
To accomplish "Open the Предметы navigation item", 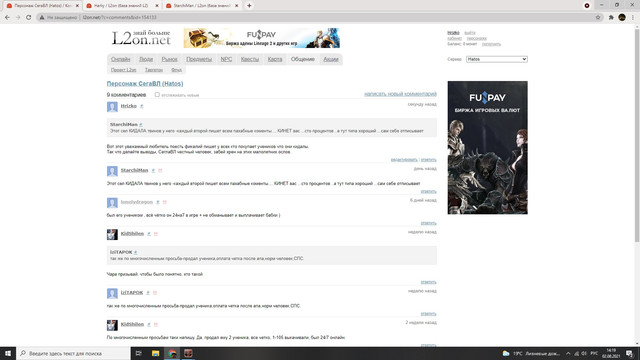I will 199,59.
